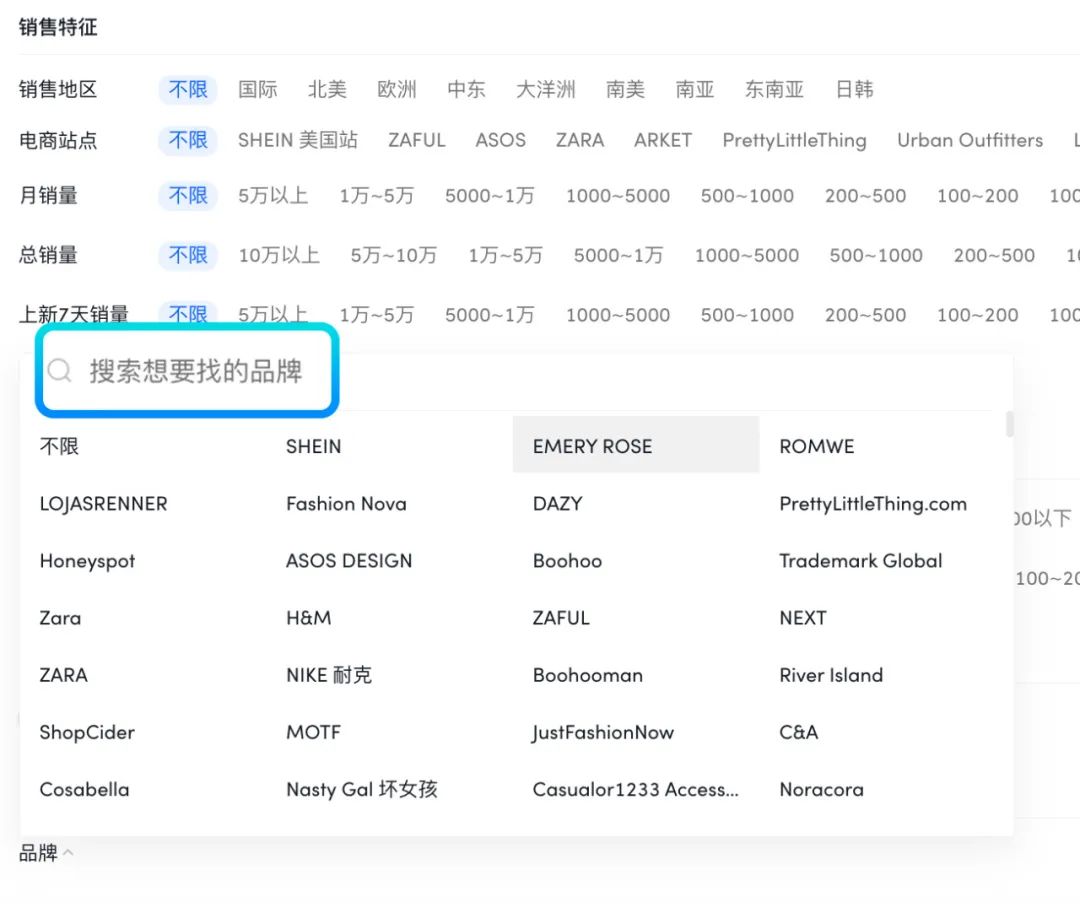This screenshot has height=924, width=1080.
Task: Choose DAZY brand option
Action: tap(557, 503)
